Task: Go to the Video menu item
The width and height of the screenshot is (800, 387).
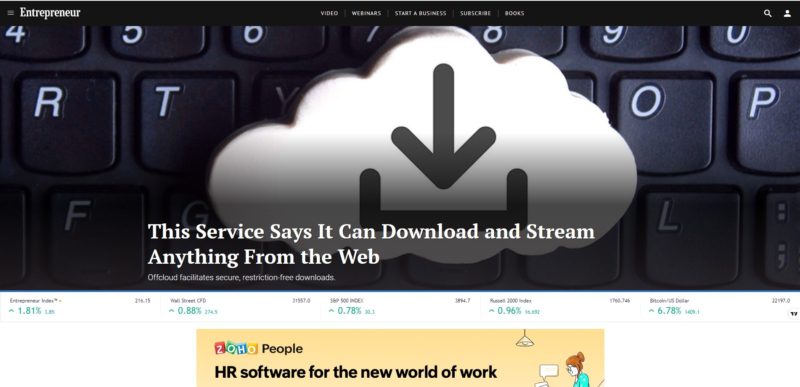Action: click(329, 13)
